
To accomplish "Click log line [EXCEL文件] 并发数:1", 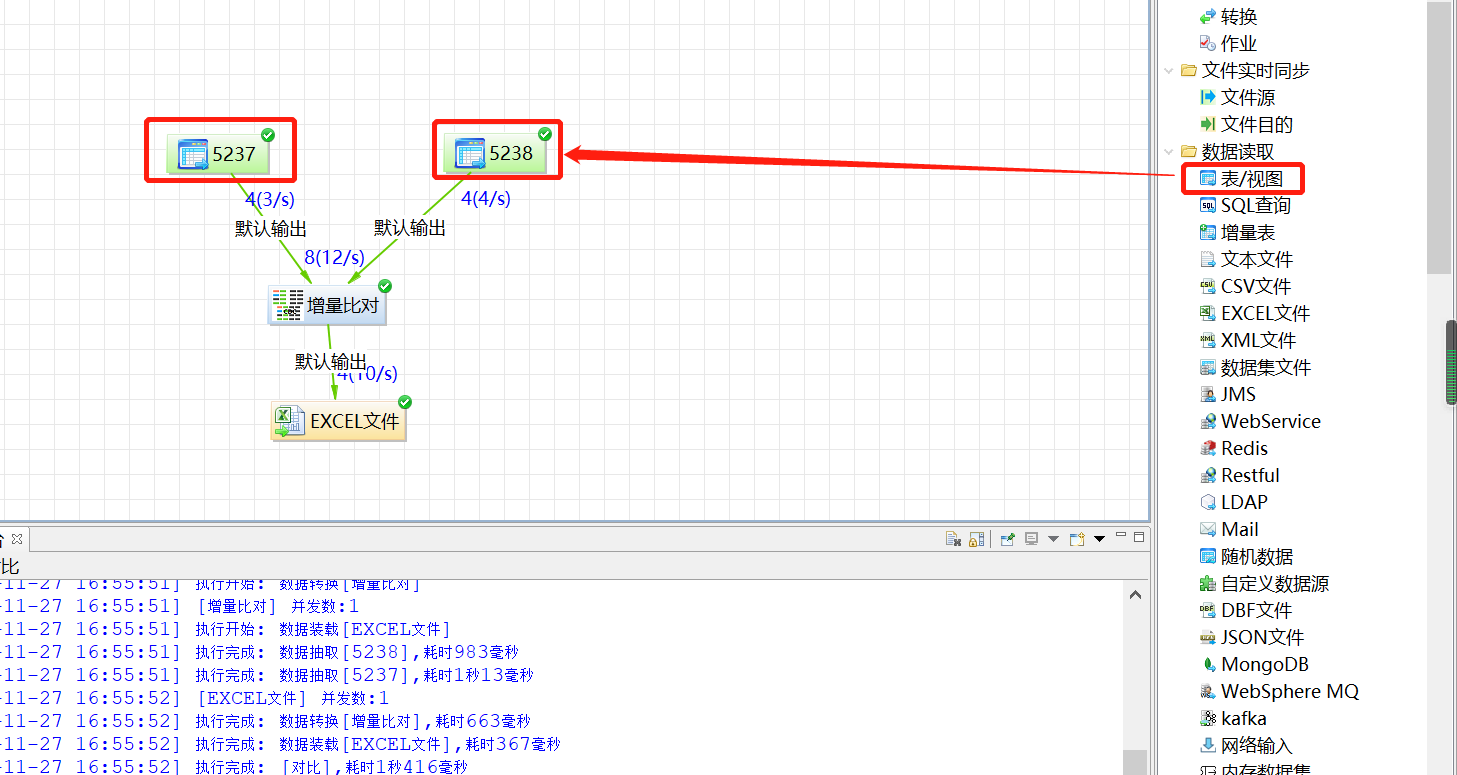I will (x=292, y=698).
